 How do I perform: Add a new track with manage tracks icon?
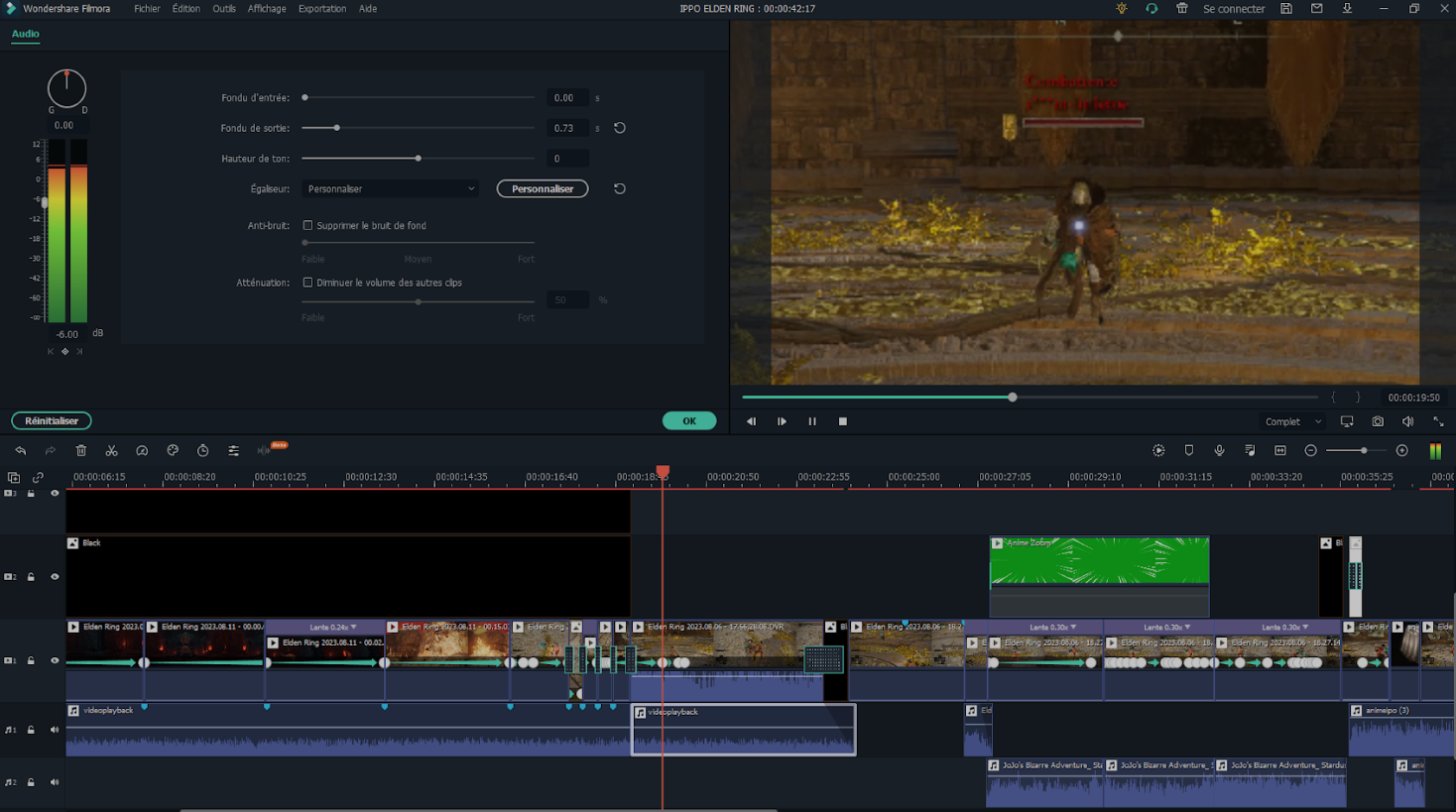pyautogui.click(x=14, y=478)
